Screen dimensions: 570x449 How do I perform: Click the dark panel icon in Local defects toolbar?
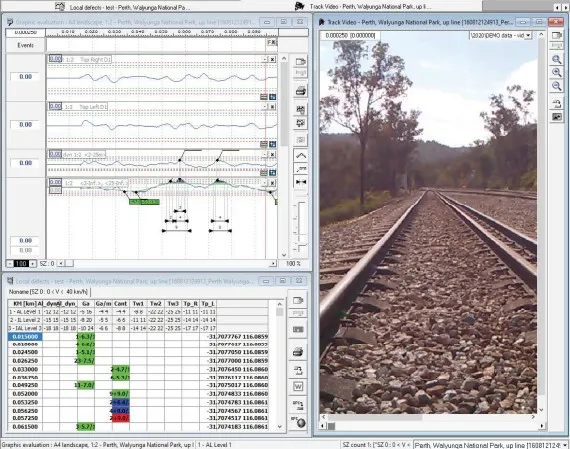[x=298, y=330]
